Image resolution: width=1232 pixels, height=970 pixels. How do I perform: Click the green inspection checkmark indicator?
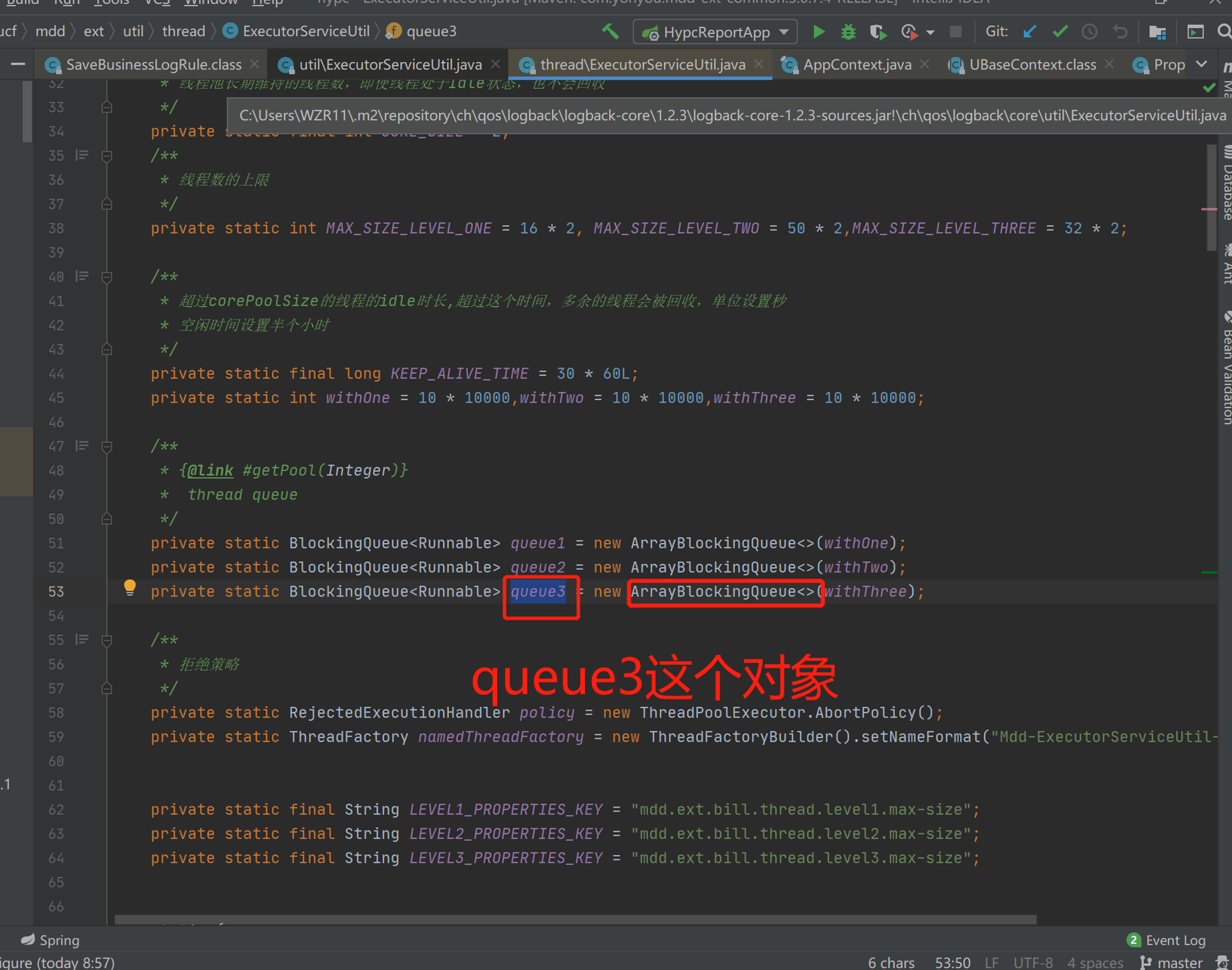coord(1209,88)
